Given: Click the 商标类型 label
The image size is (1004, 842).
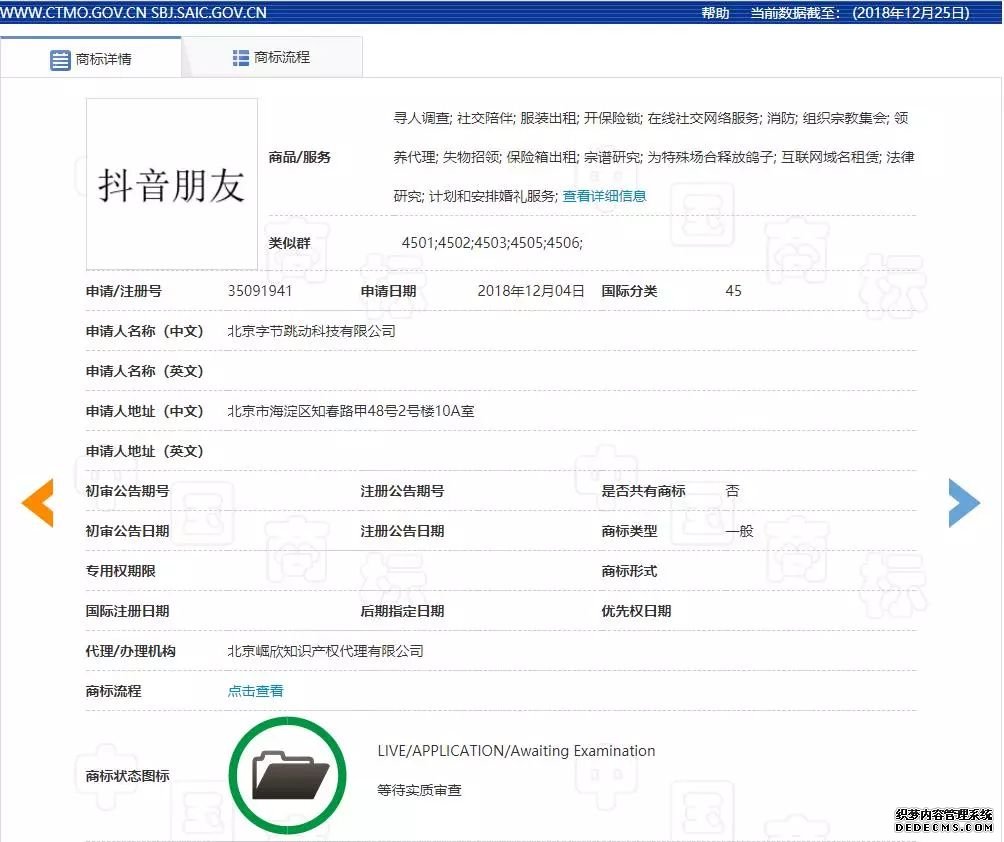Looking at the screenshot, I should [629, 531].
